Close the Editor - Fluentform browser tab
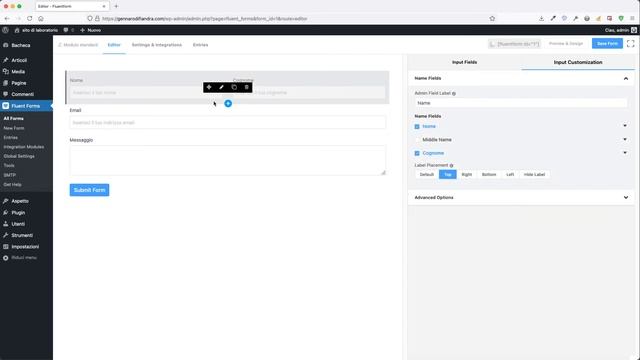The width and height of the screenshot is (640, 360). pos(104,6)
